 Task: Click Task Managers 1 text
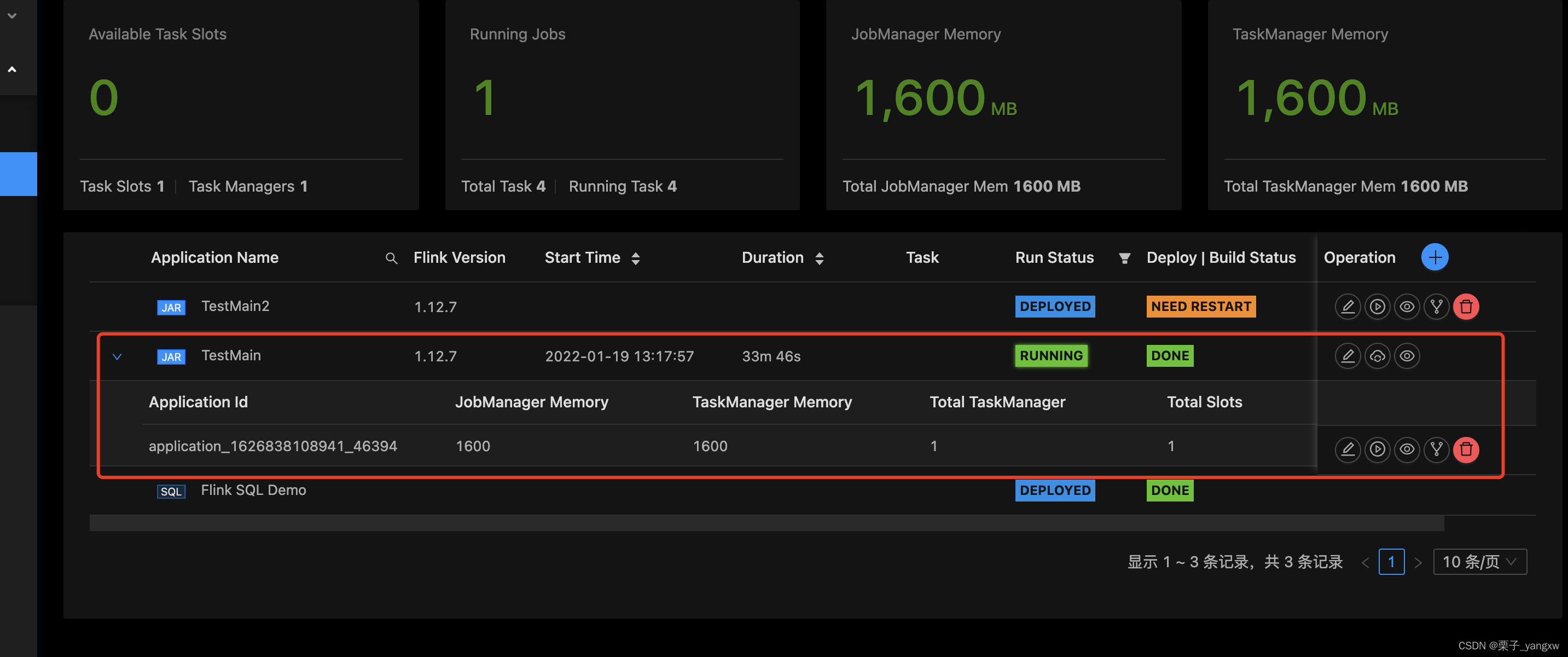coord(248,186)
